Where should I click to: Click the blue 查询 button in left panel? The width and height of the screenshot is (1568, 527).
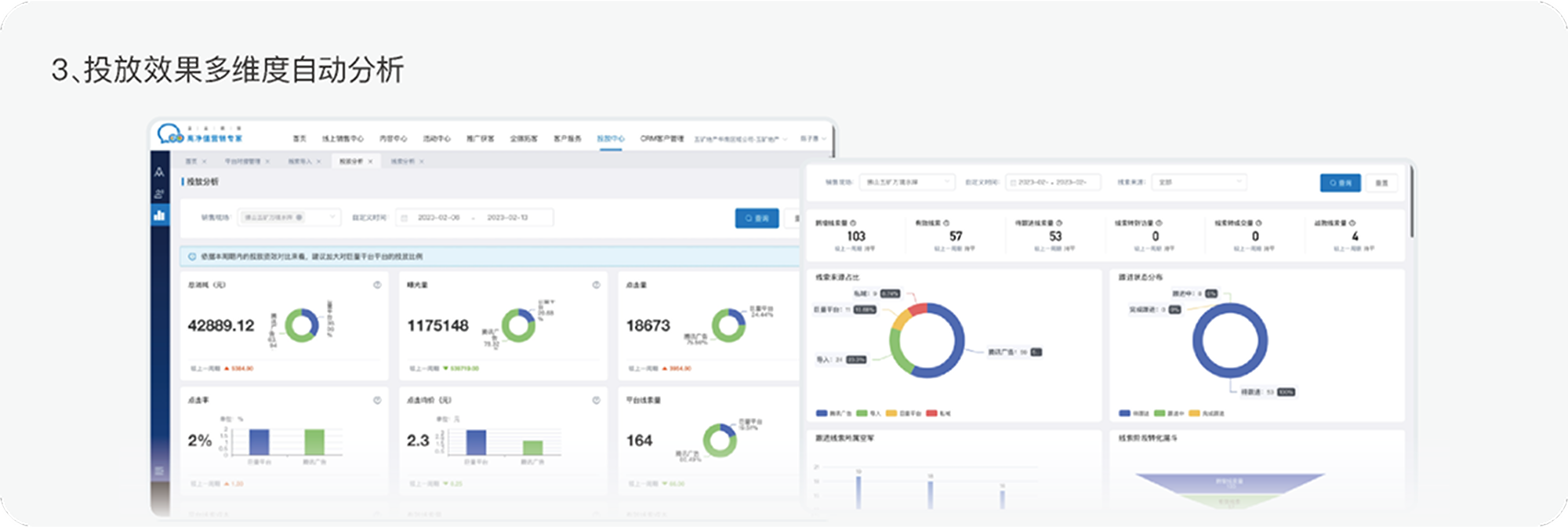tap(757, 218)
